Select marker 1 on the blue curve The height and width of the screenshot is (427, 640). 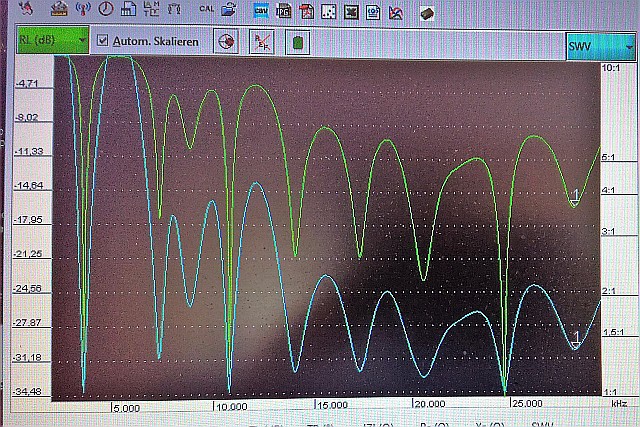point(575,340)
